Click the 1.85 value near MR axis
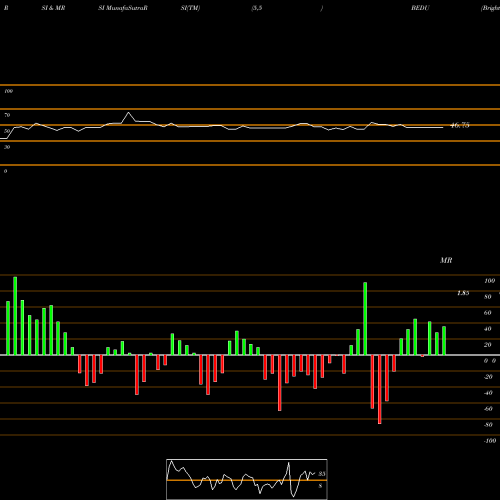Image resolution: width=500 pixels, height=500 pixels. (463, 293)
